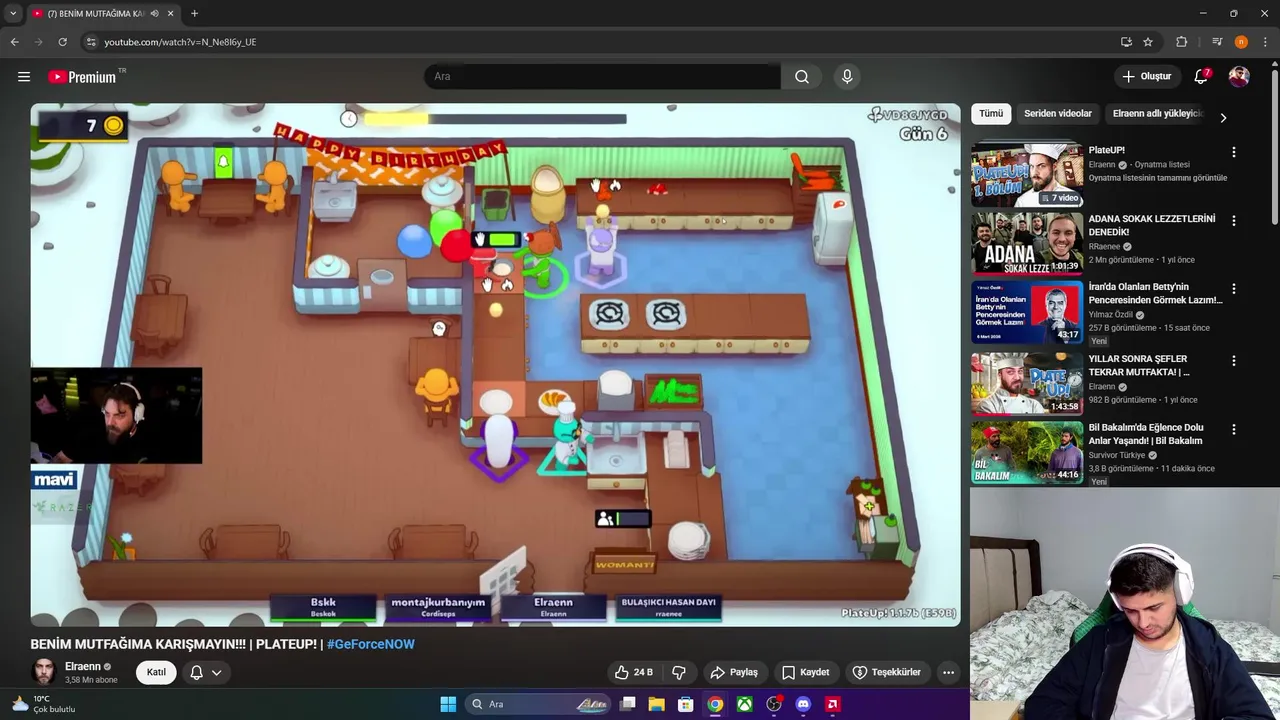The image size is (1280, 720).
Task: Expand the tab search dropdown
Action: 13,14
